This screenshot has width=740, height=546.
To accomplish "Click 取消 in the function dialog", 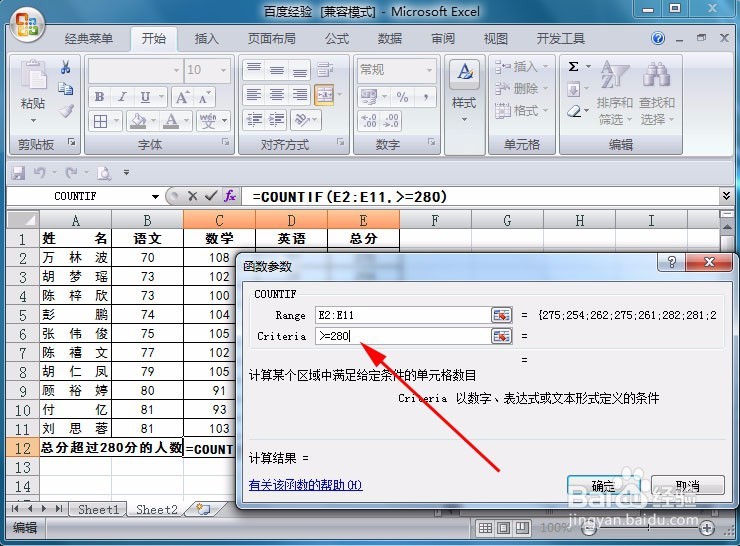I will 688,485.
